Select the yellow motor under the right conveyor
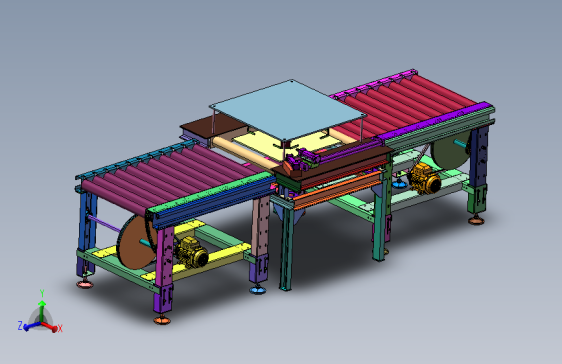562x364 pixels. click(425, 179)
